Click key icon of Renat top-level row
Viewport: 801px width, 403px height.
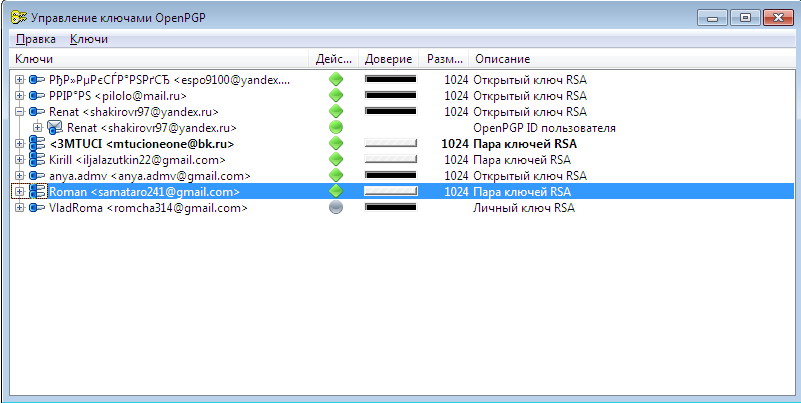pos(37,111)
